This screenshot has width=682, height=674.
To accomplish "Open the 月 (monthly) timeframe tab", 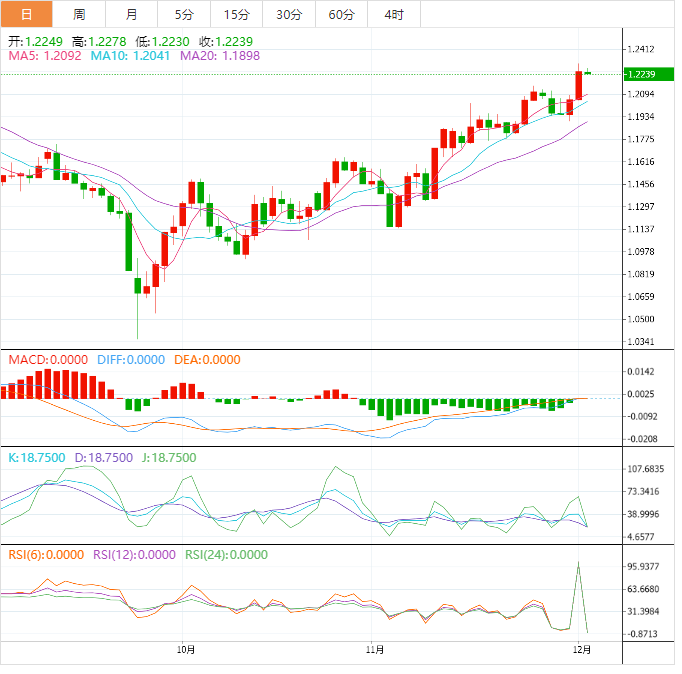I will tap(132, 14).
